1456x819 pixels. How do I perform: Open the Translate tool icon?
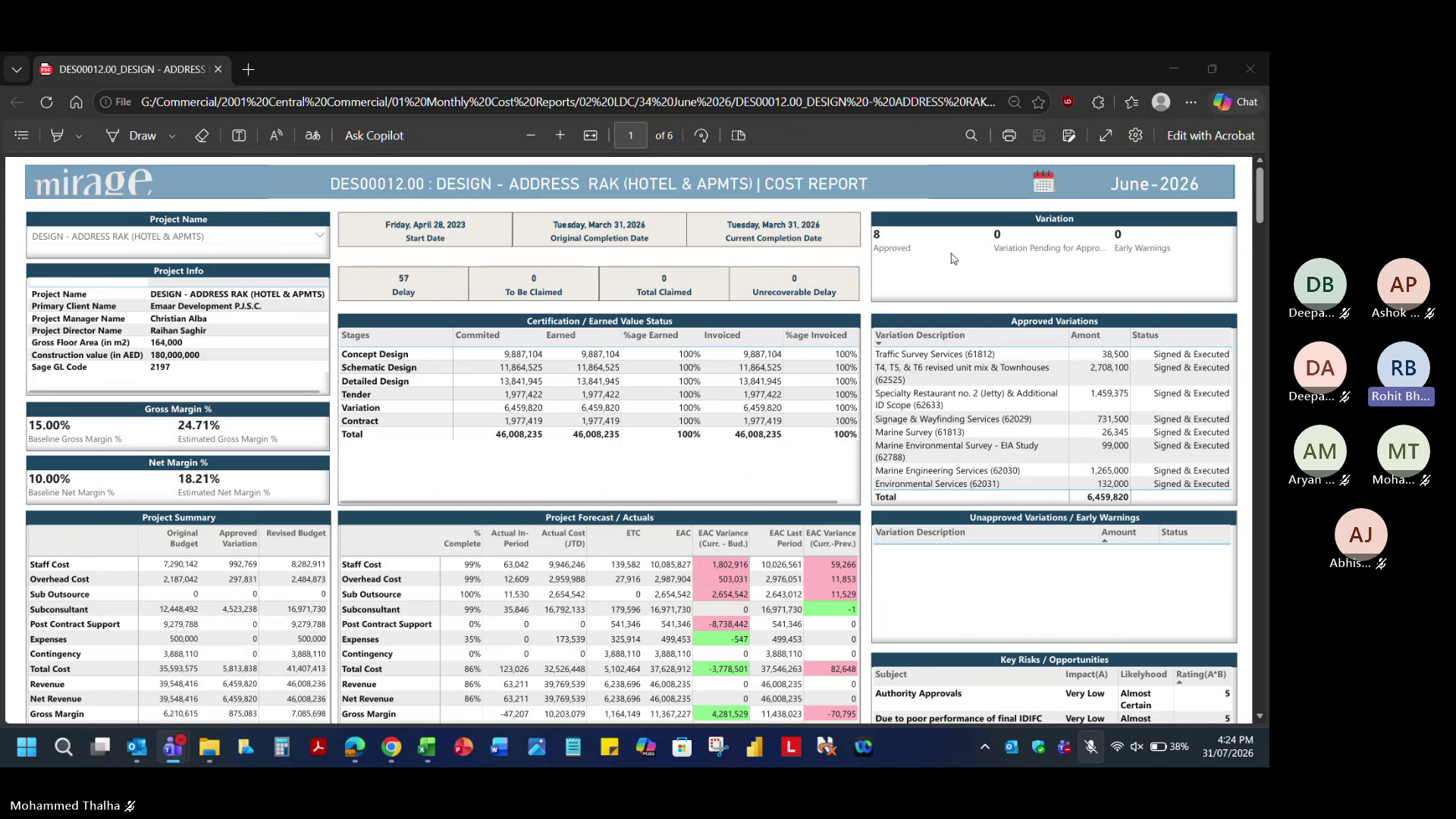pos(312,136)
